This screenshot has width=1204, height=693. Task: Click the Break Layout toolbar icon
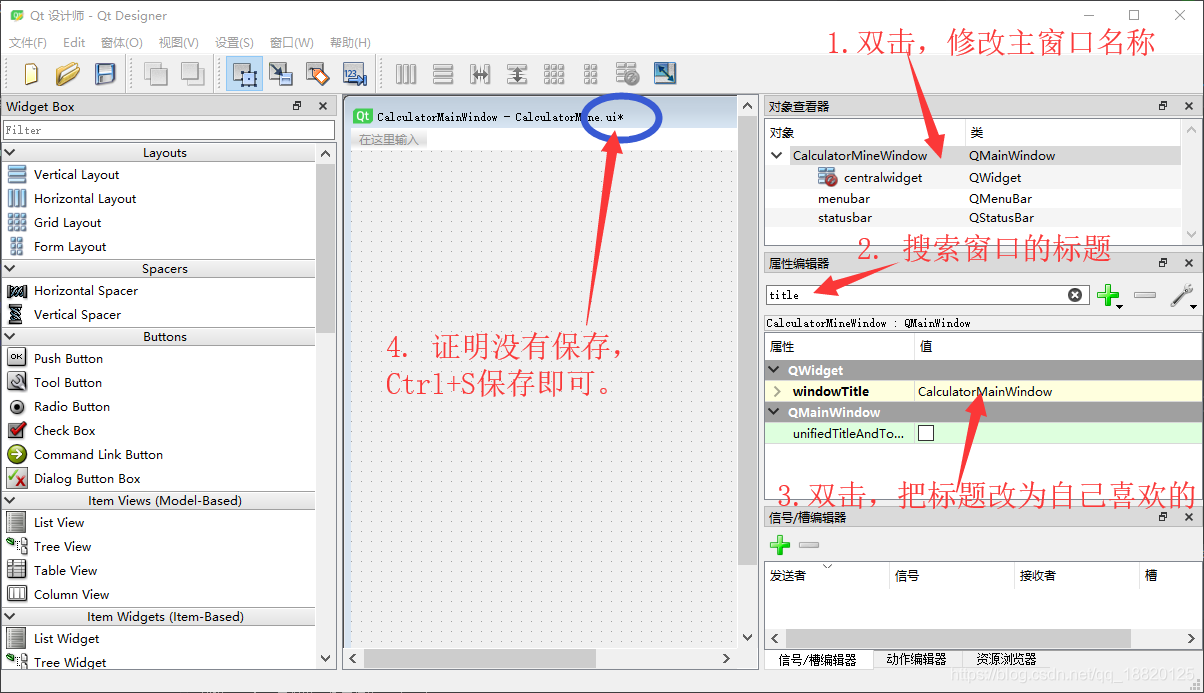628,73
